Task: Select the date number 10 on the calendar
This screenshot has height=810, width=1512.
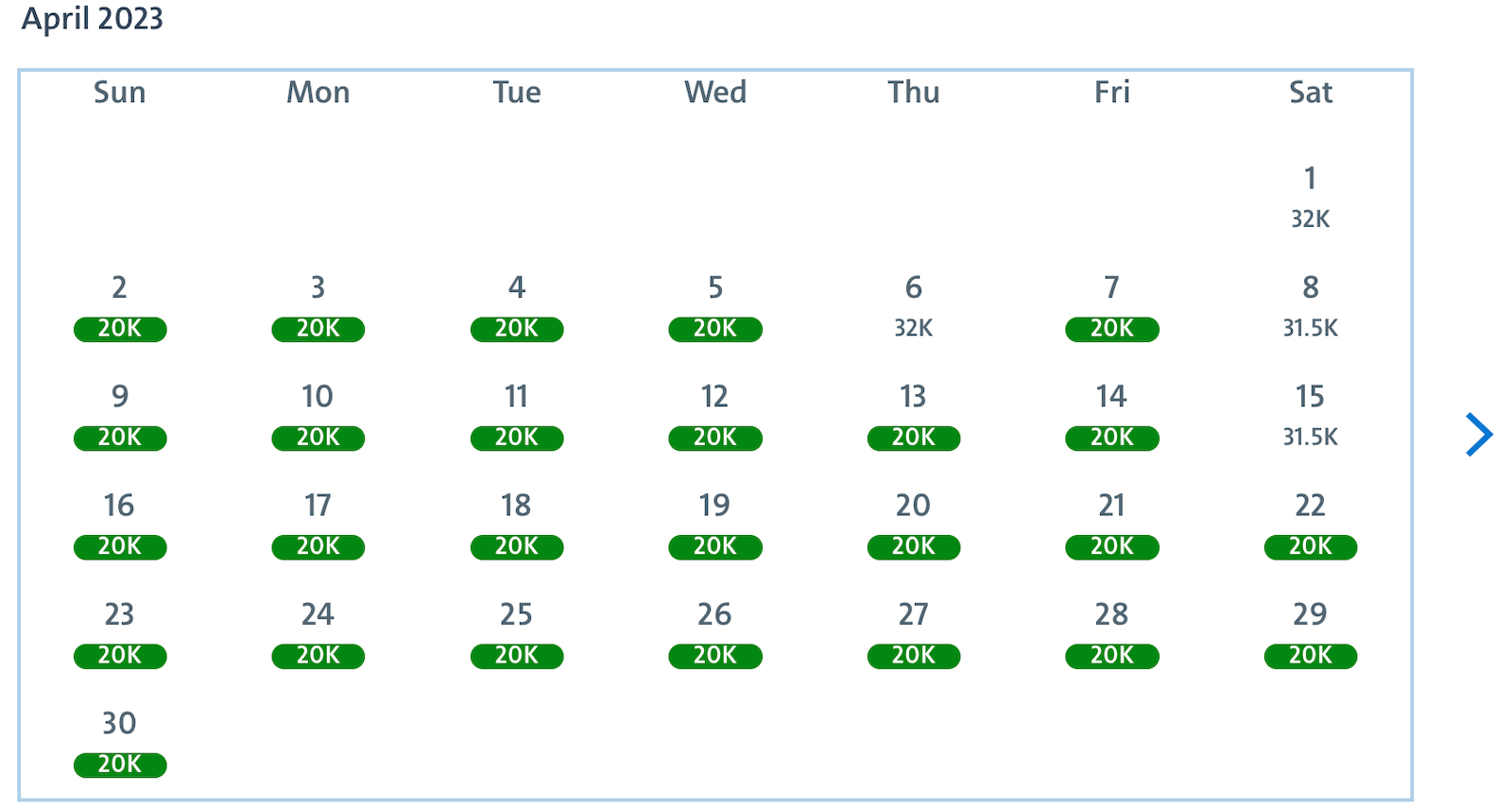Action: [x=318, y=397]
